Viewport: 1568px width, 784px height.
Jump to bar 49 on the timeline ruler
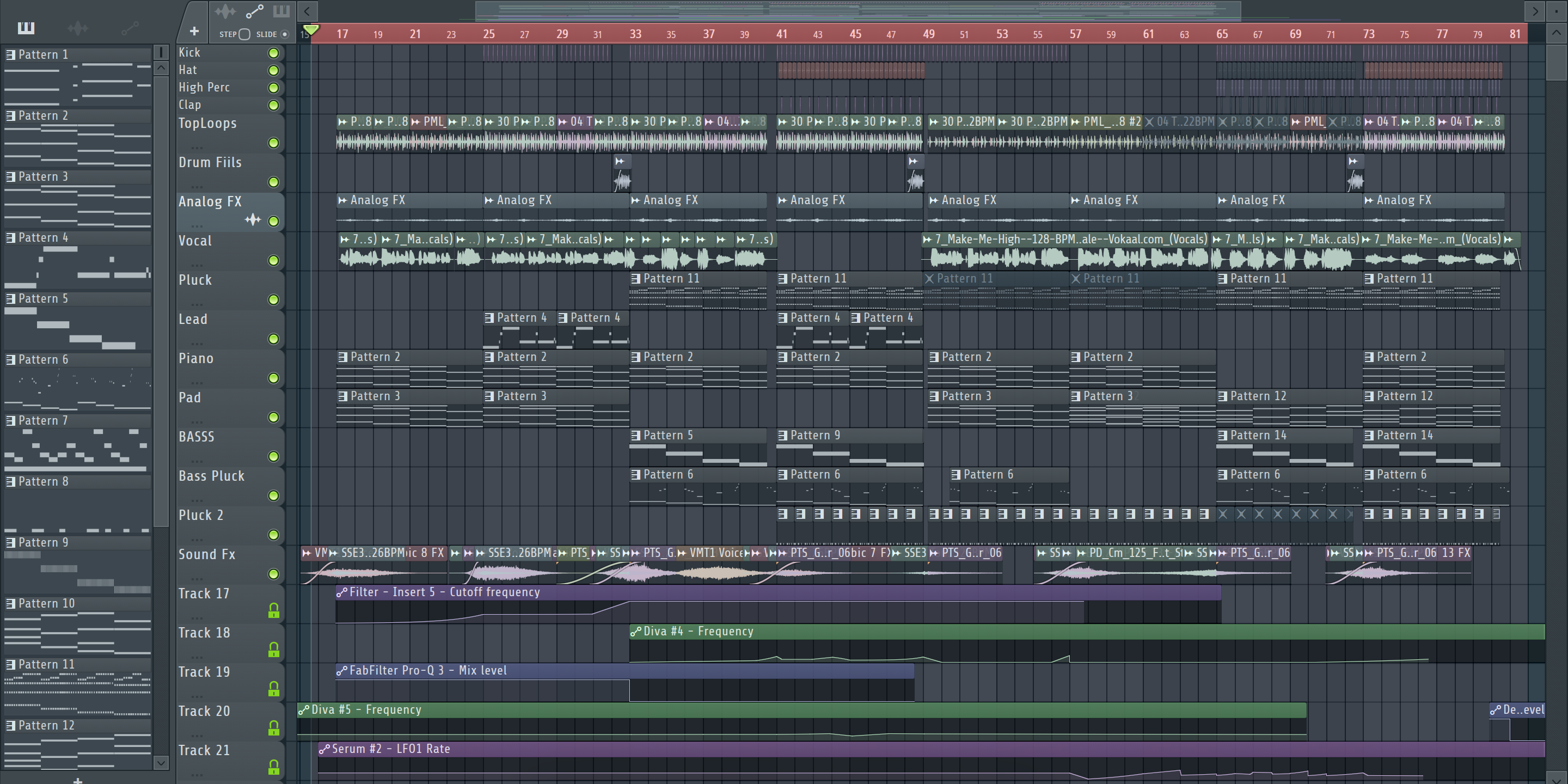(x=929, y=34)
